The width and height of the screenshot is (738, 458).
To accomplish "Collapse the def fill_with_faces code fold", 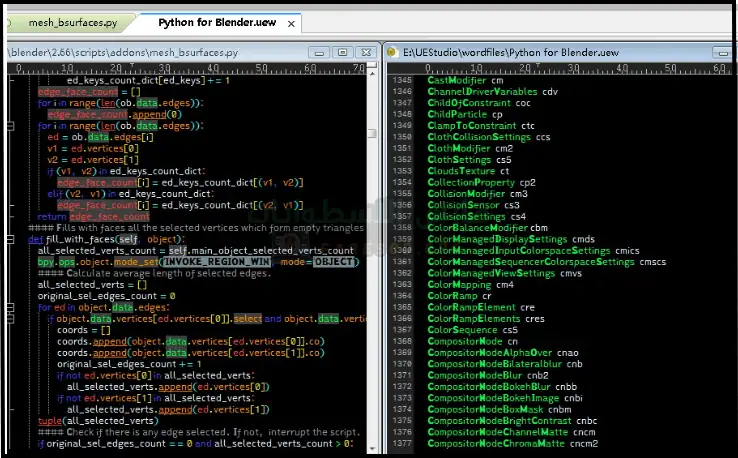I will (10, 240).
